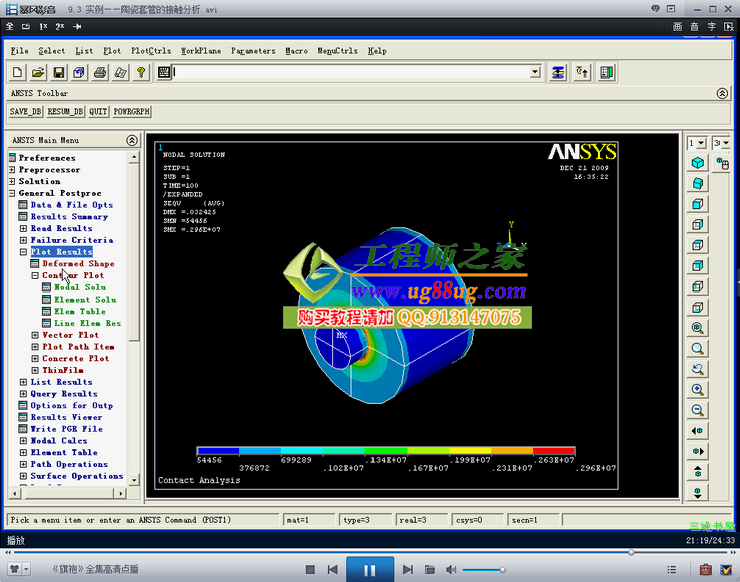Open the WorkPlane menu
The height and width of the screenshot is (582, 740).
tap(201, 51)
